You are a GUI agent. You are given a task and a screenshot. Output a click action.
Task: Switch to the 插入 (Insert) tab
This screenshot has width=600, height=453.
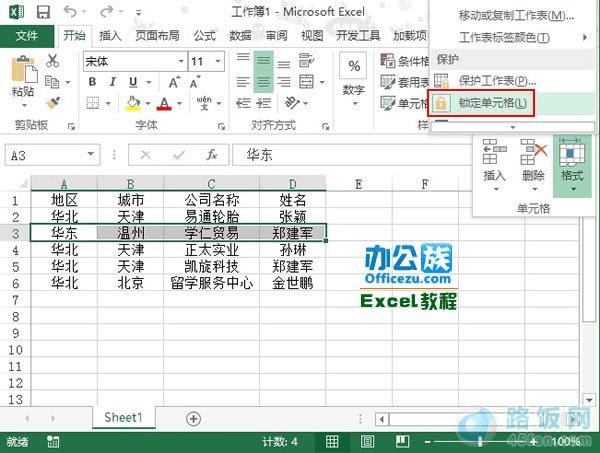pos(110,36)
